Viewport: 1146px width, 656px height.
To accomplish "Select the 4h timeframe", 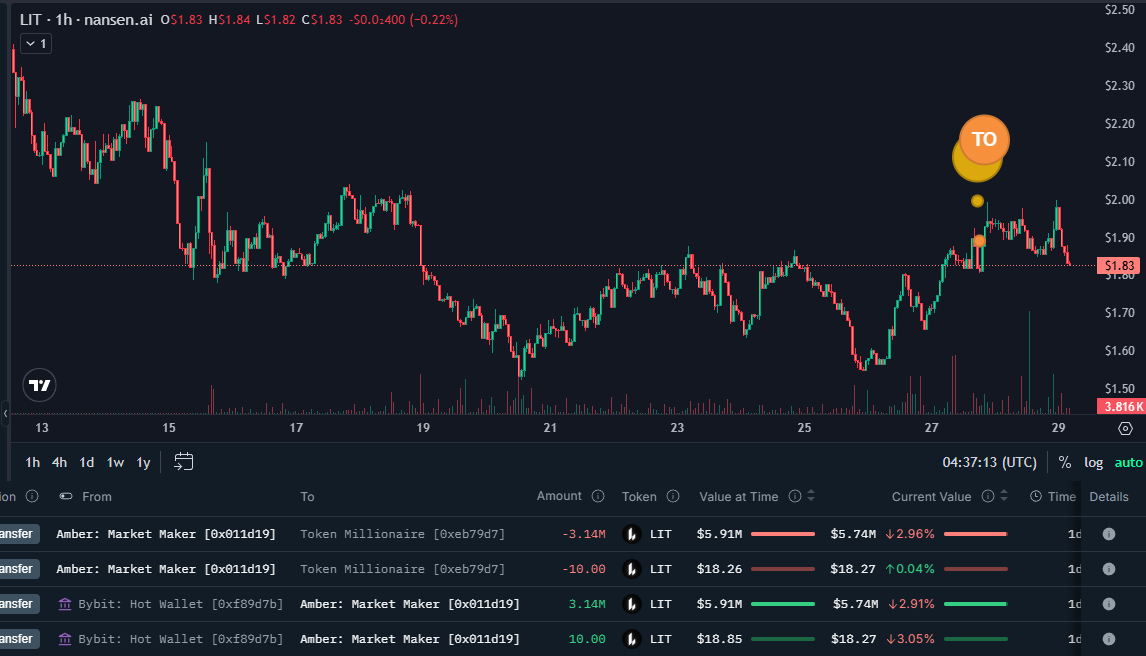I will coord(59,462).
